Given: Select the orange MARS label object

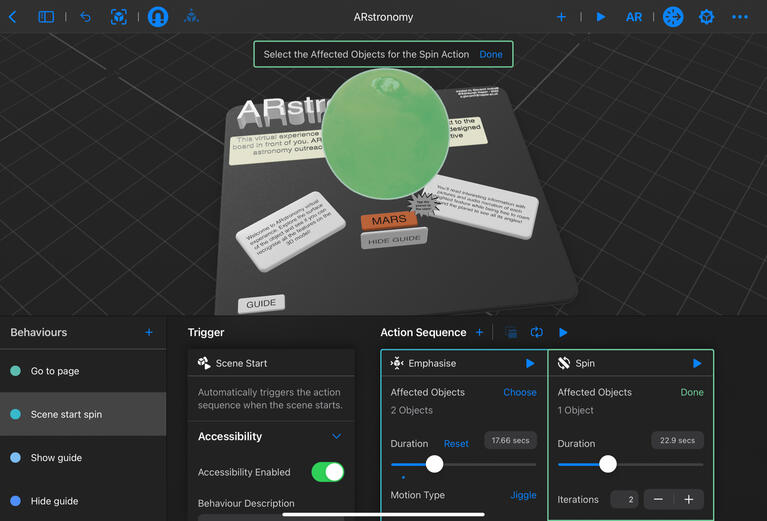Looking at the screenshot, I should 389,220.
